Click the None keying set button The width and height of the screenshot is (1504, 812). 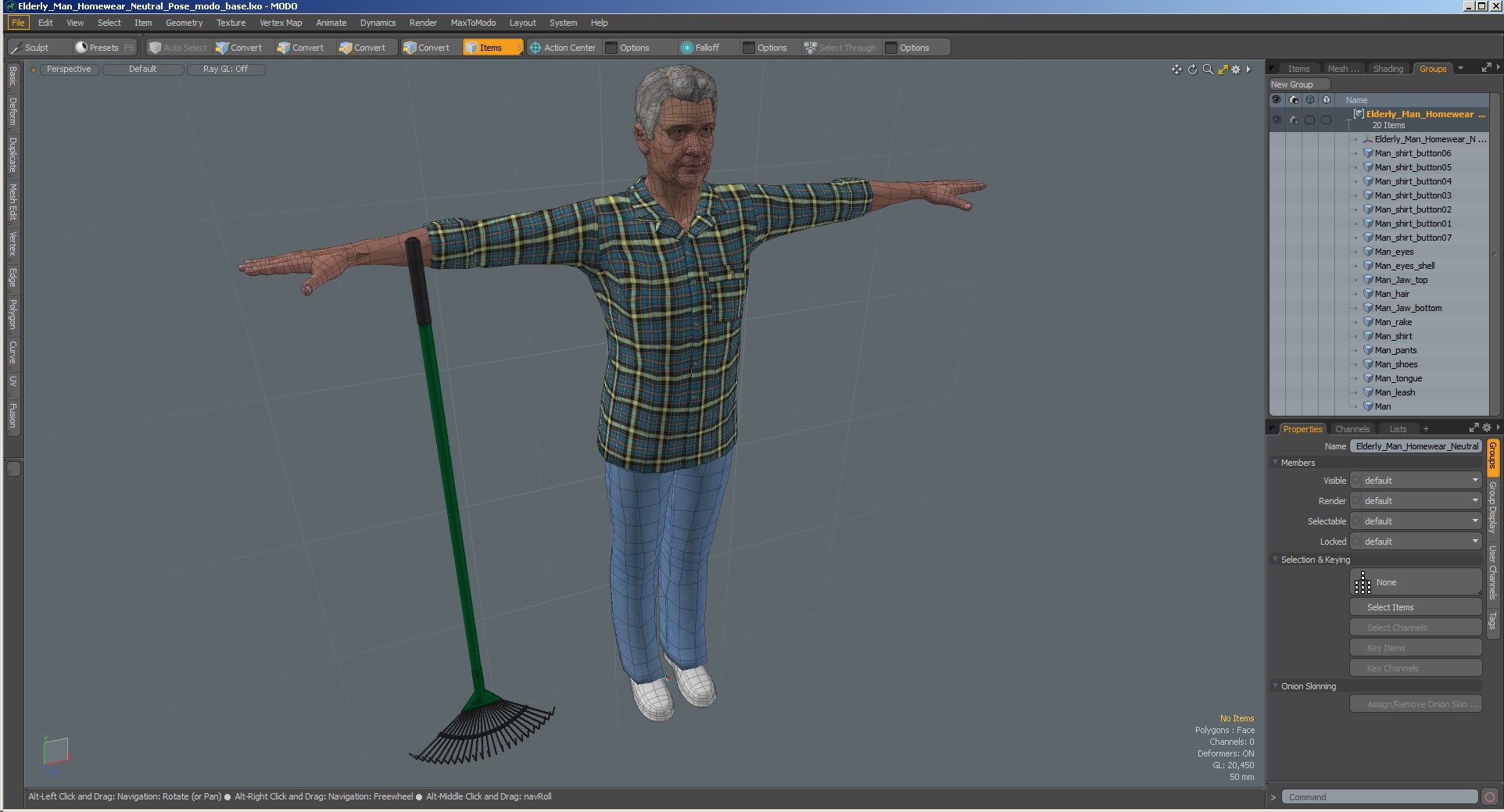1416,582
